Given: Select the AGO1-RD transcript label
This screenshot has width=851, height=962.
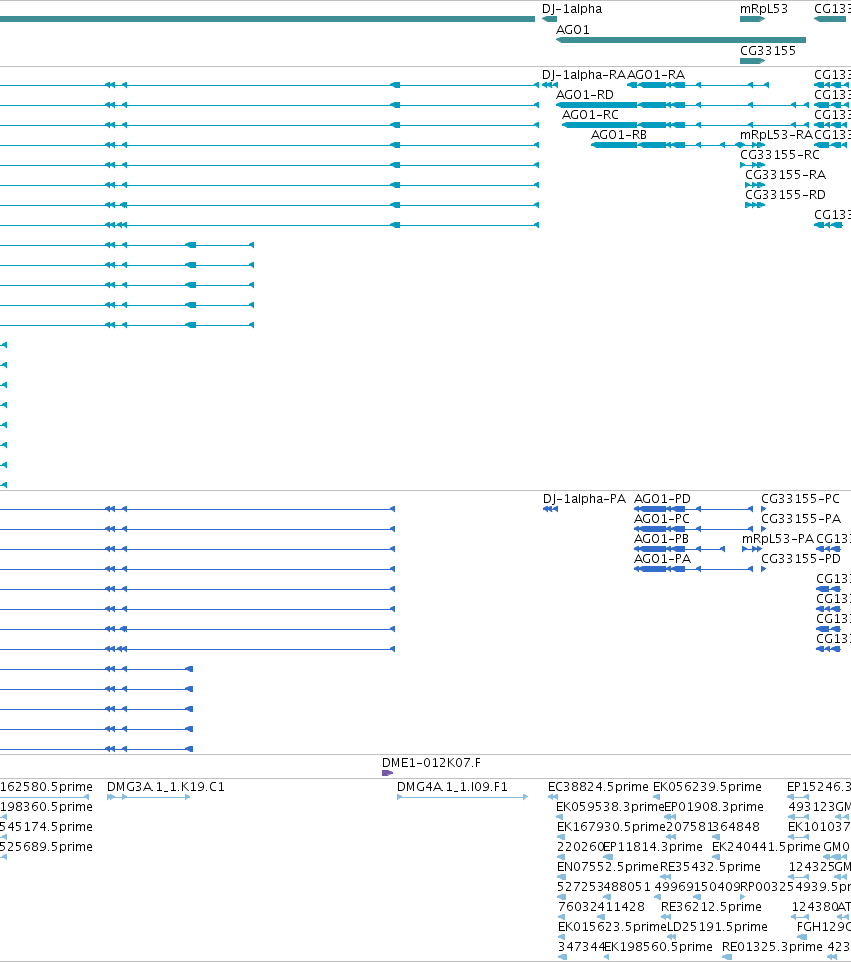Looking at the screenshot, I should click(585, 94).
